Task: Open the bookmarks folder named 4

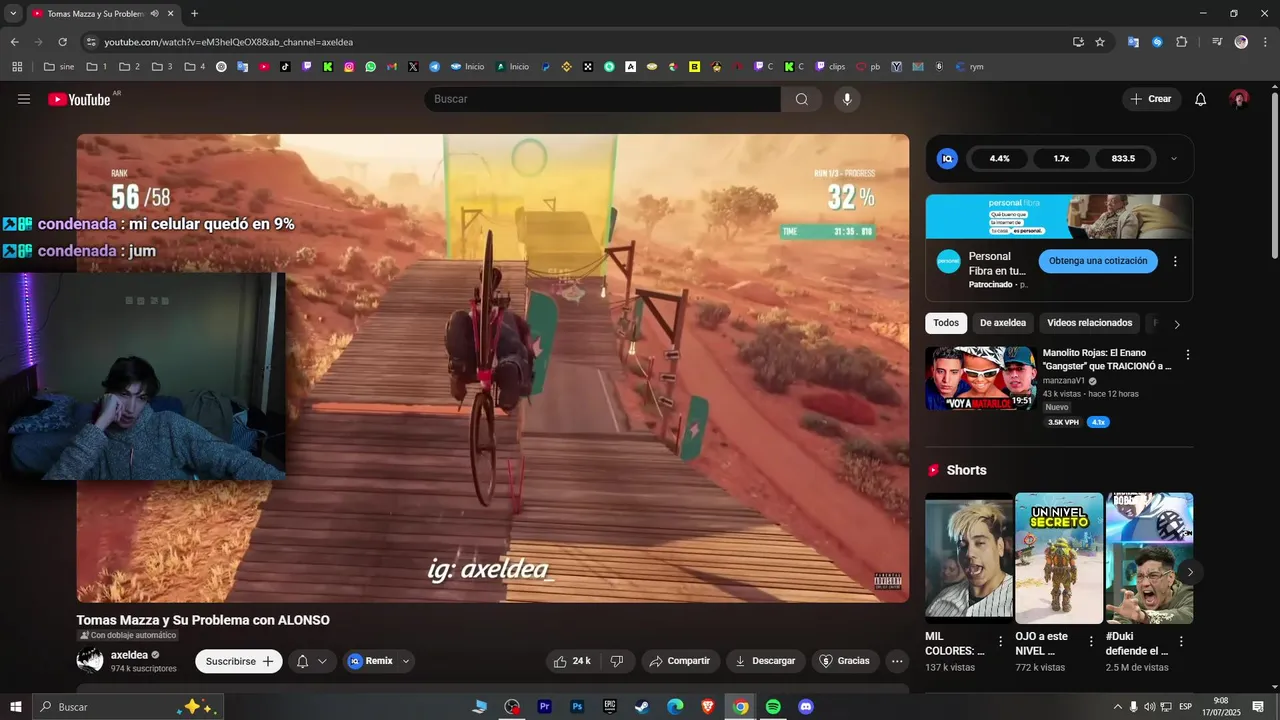Action: 195,67
